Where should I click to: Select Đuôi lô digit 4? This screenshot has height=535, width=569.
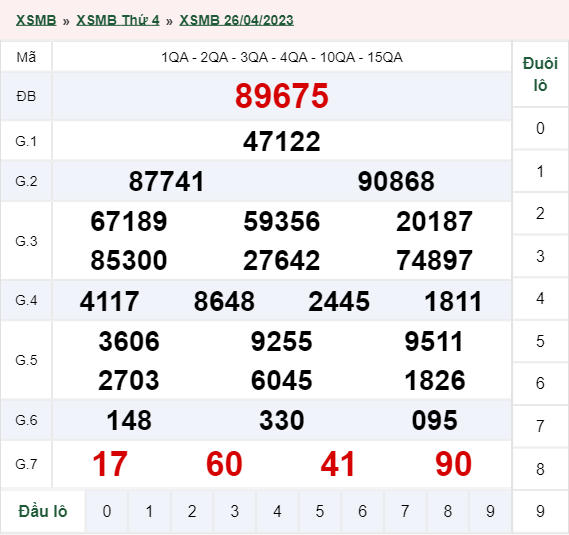pos(540,299)
